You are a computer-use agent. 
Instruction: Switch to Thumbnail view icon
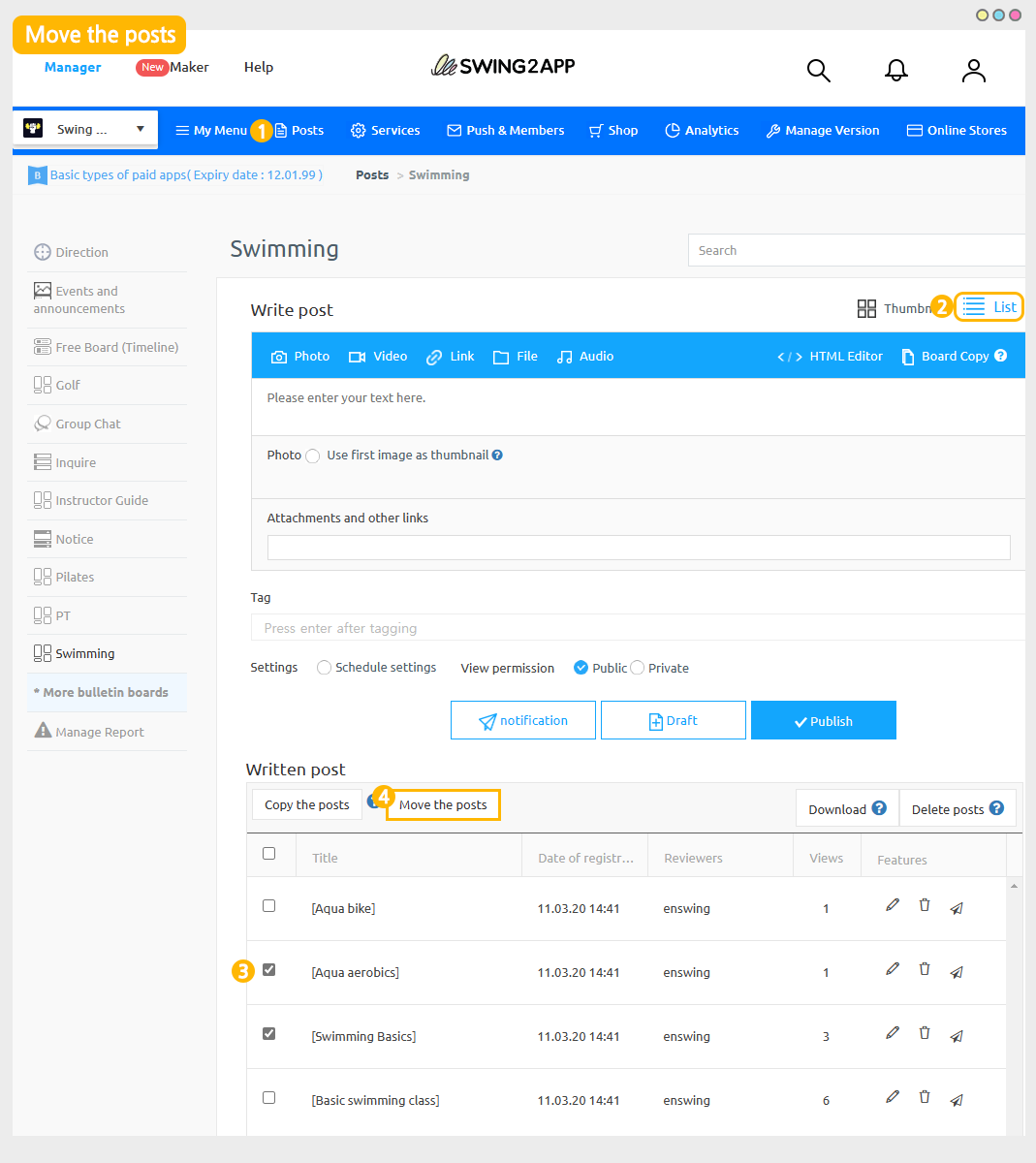tap(866, 308)
